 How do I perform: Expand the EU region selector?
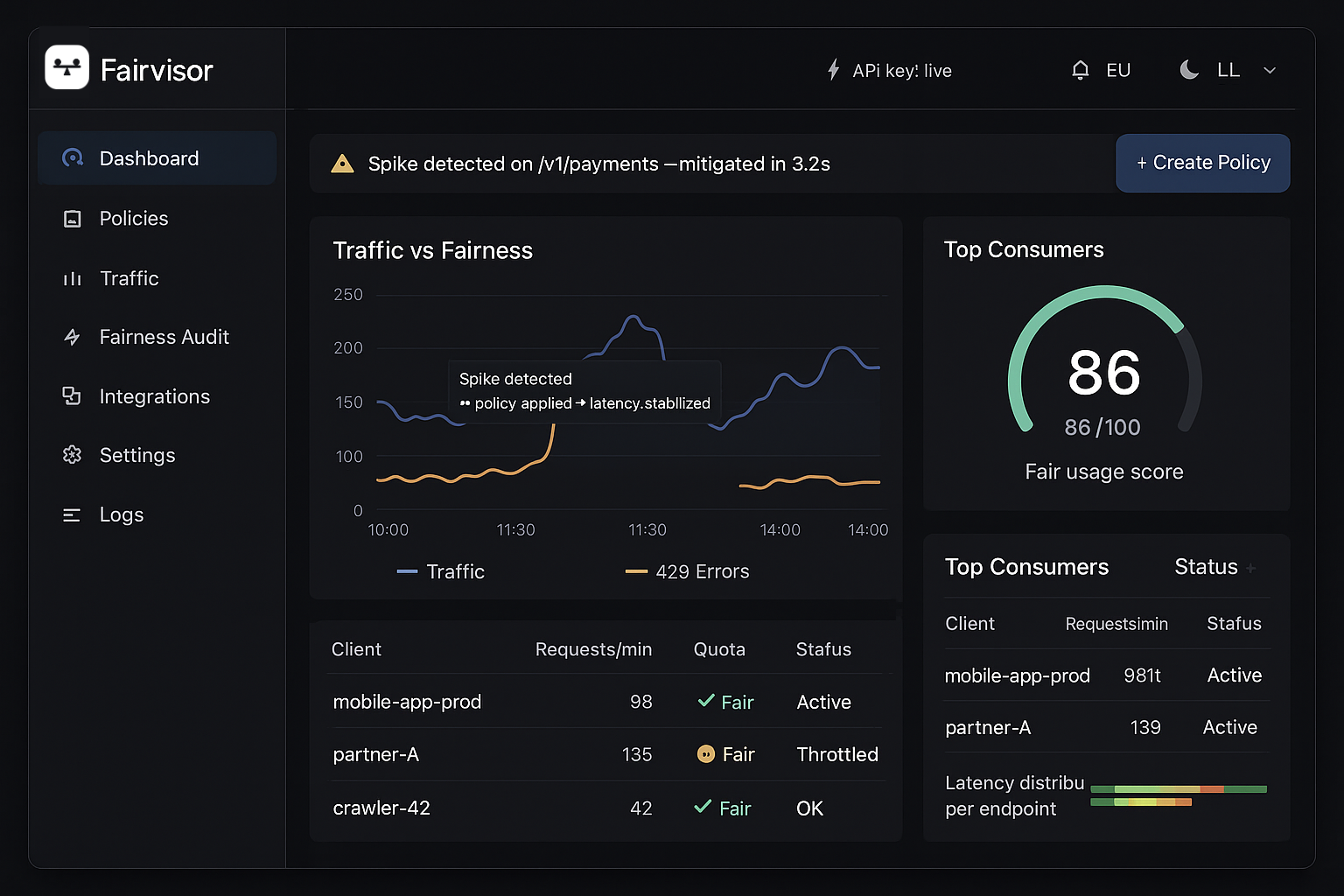(x=1117, y=70)
